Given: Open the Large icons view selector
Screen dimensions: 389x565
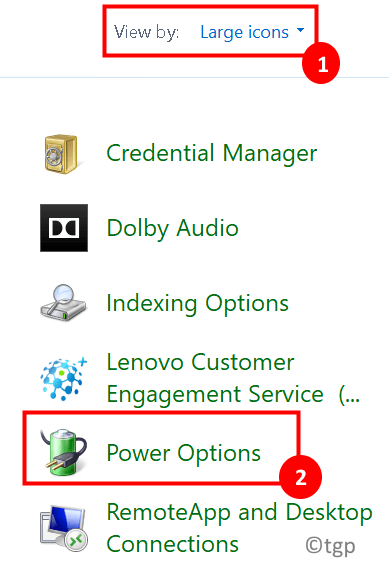Looking at the screenshot, I should click(252, 32).
